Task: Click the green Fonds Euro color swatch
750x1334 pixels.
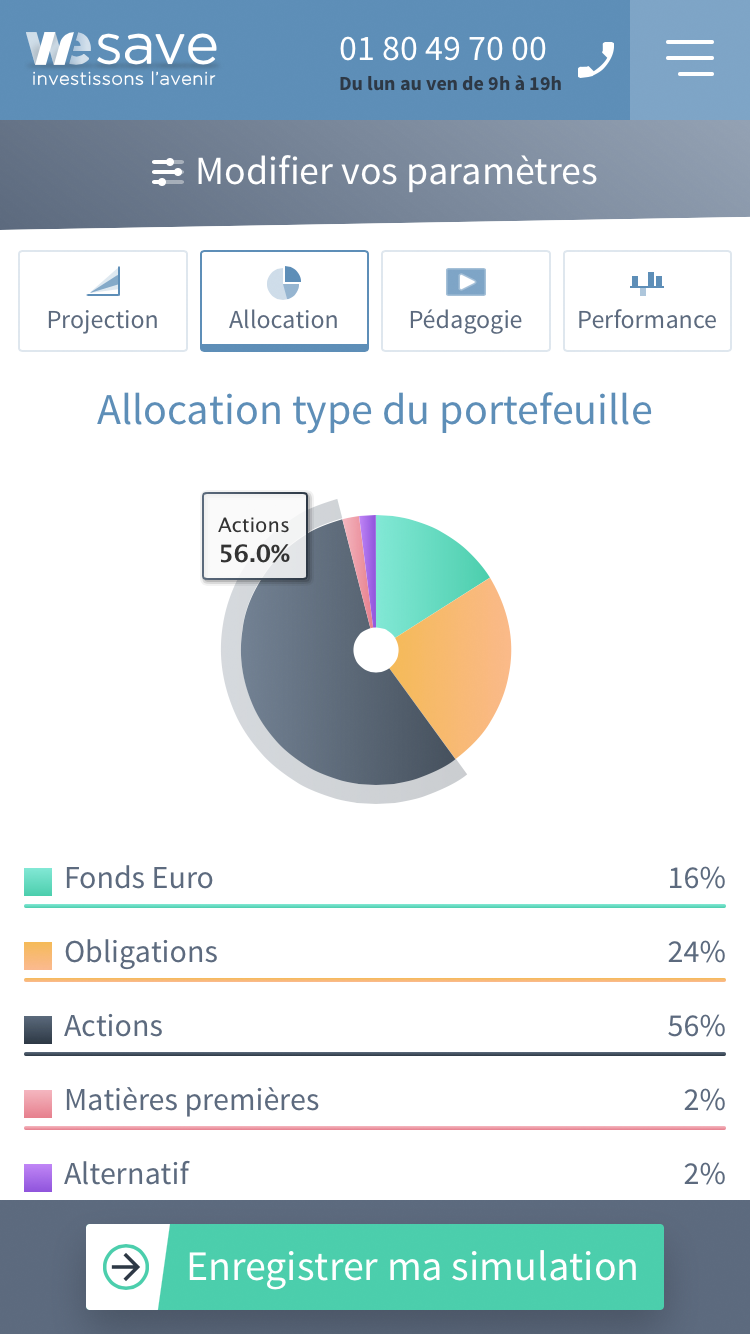Action: tap(38, 882)
